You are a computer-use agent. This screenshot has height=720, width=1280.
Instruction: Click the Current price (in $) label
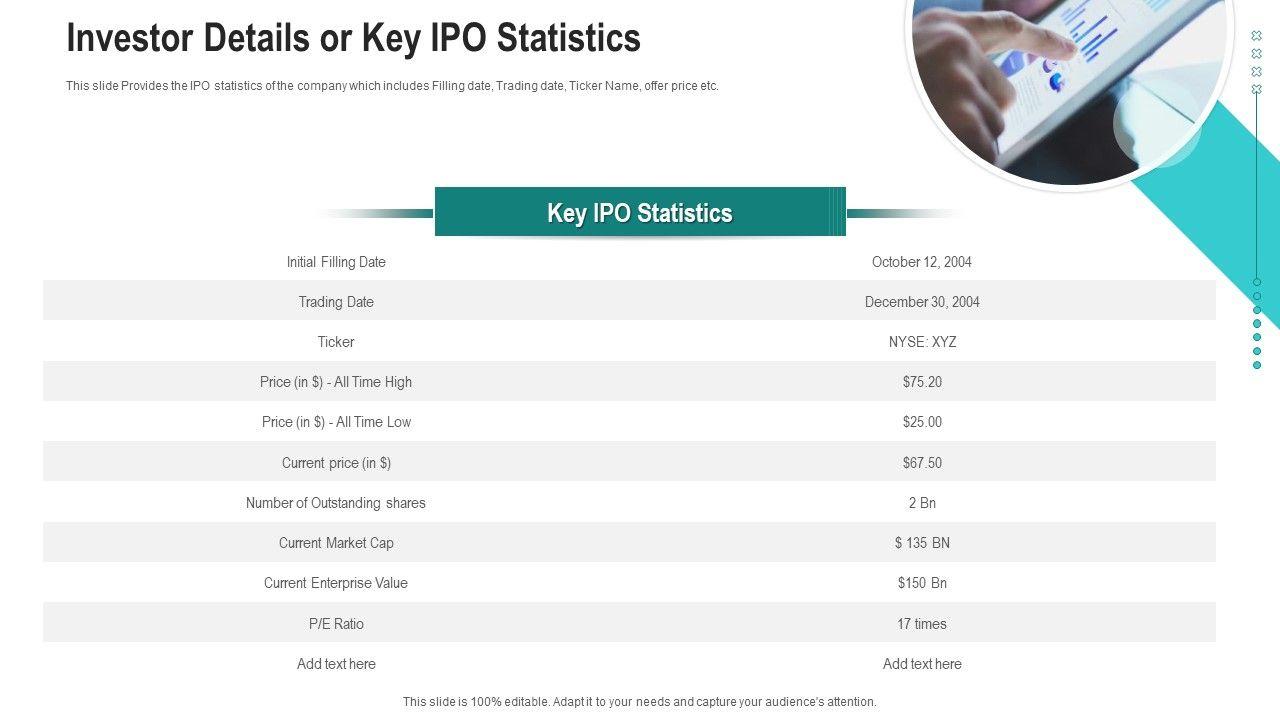pyautogui.click(x=336, y=463)
